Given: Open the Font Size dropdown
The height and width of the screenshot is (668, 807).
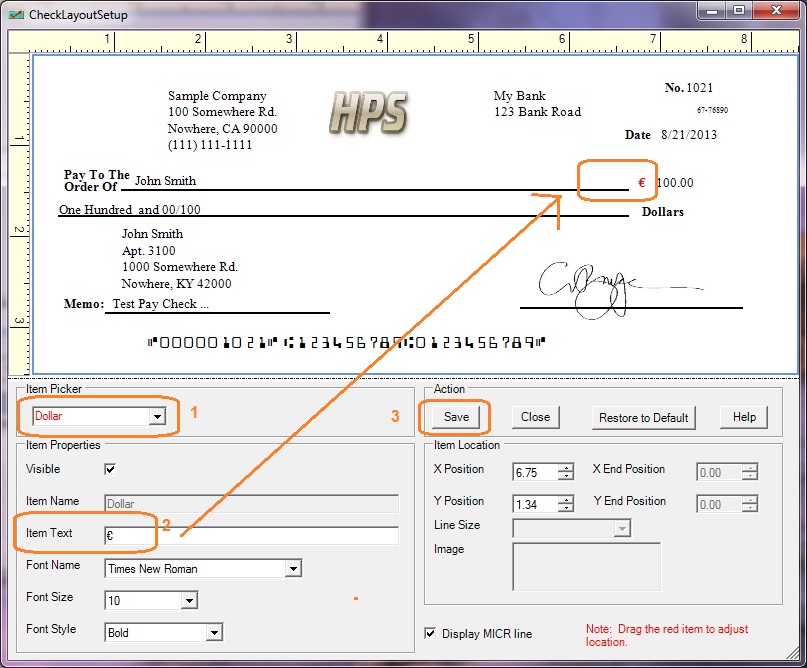Looking at the screenshot, I should coord(188,600).
